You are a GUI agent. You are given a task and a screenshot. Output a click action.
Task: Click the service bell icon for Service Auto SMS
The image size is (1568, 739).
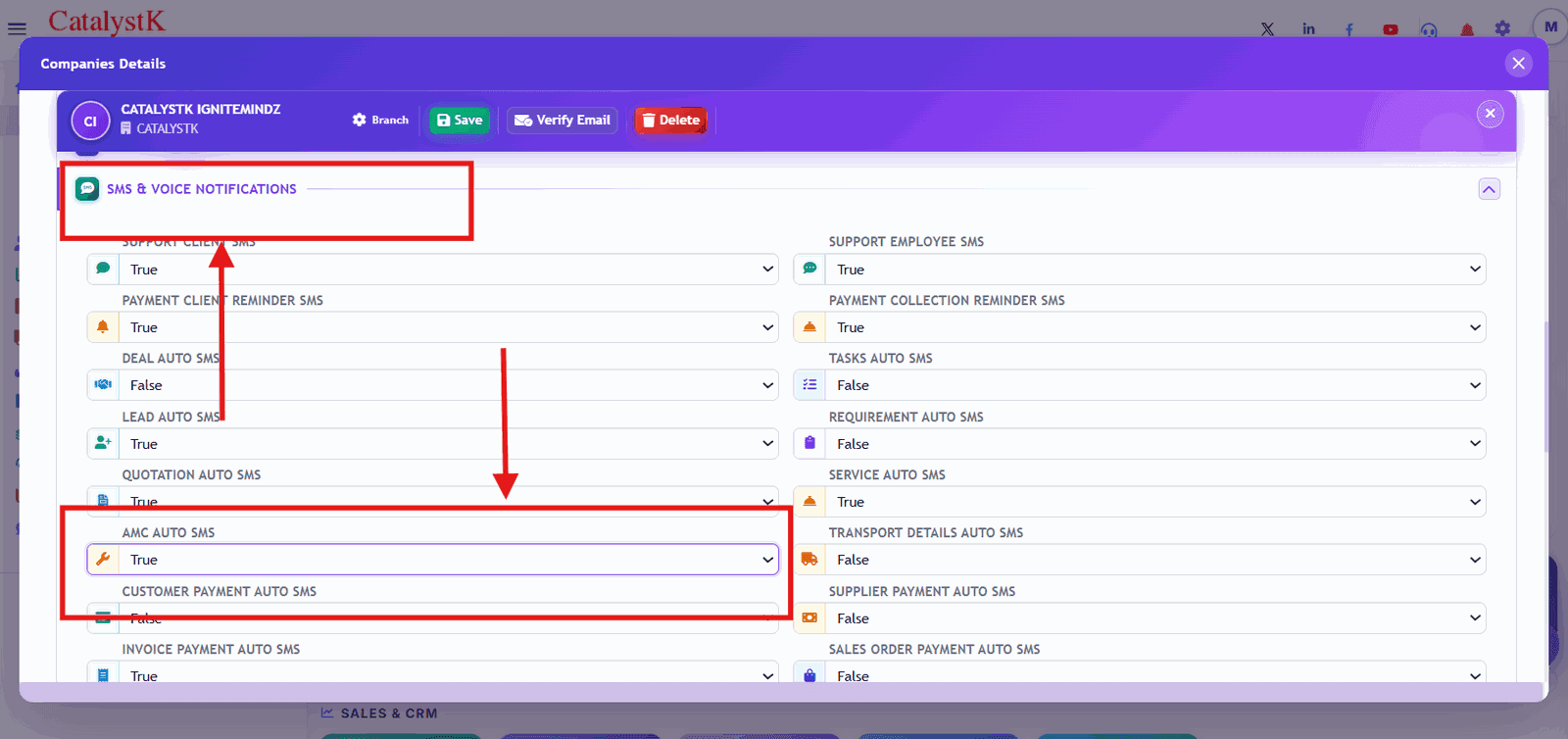click(x=809, y=501)
